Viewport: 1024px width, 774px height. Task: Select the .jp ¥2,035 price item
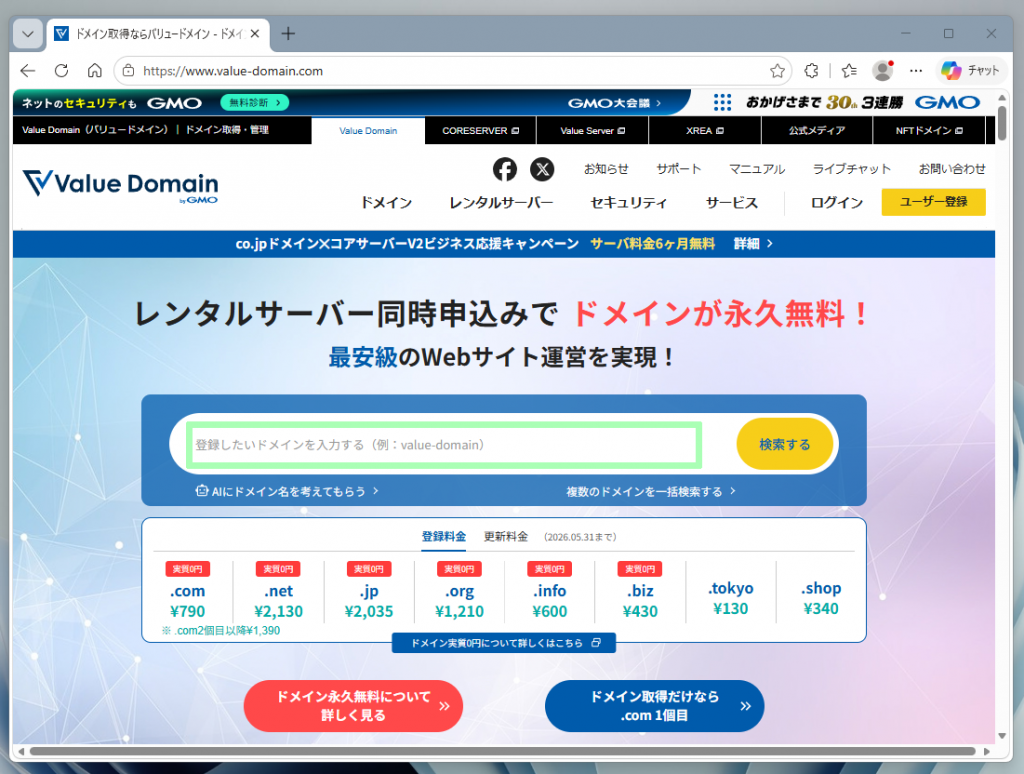(369, 592)
